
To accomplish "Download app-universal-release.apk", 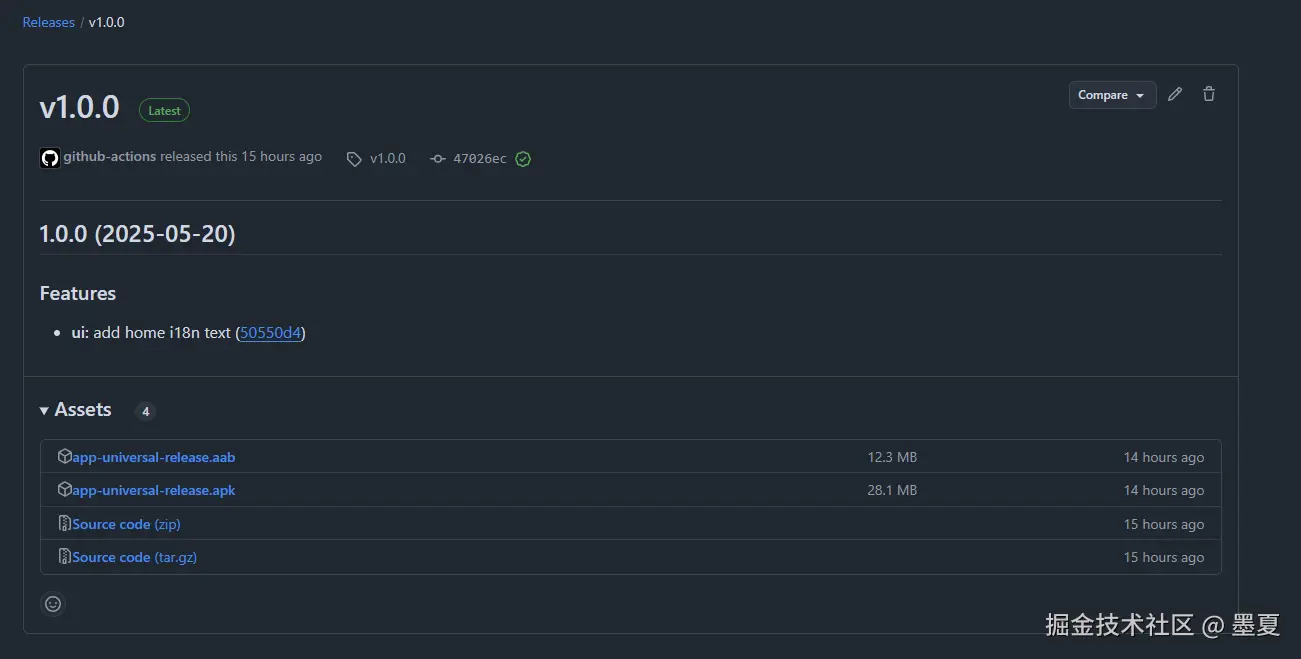I will click(x=154, y=490).
